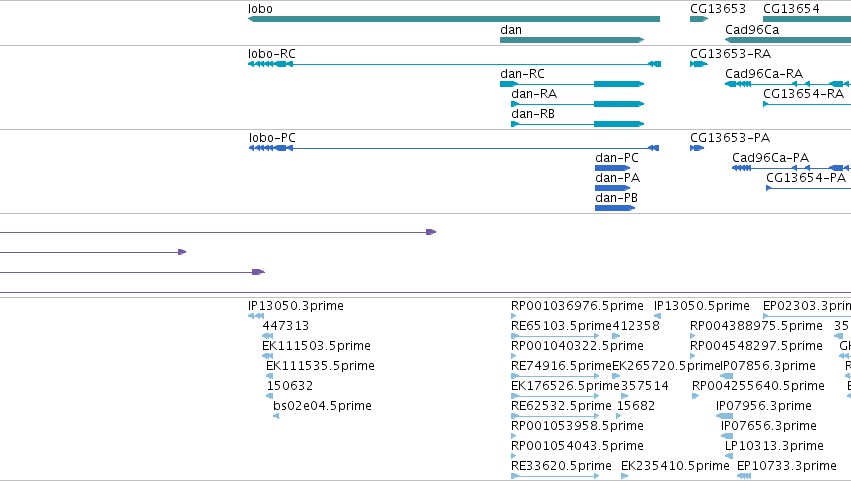
Task: Click the teal lobo gene span bar
Action: pyautogui.click(x=454, y=19)
